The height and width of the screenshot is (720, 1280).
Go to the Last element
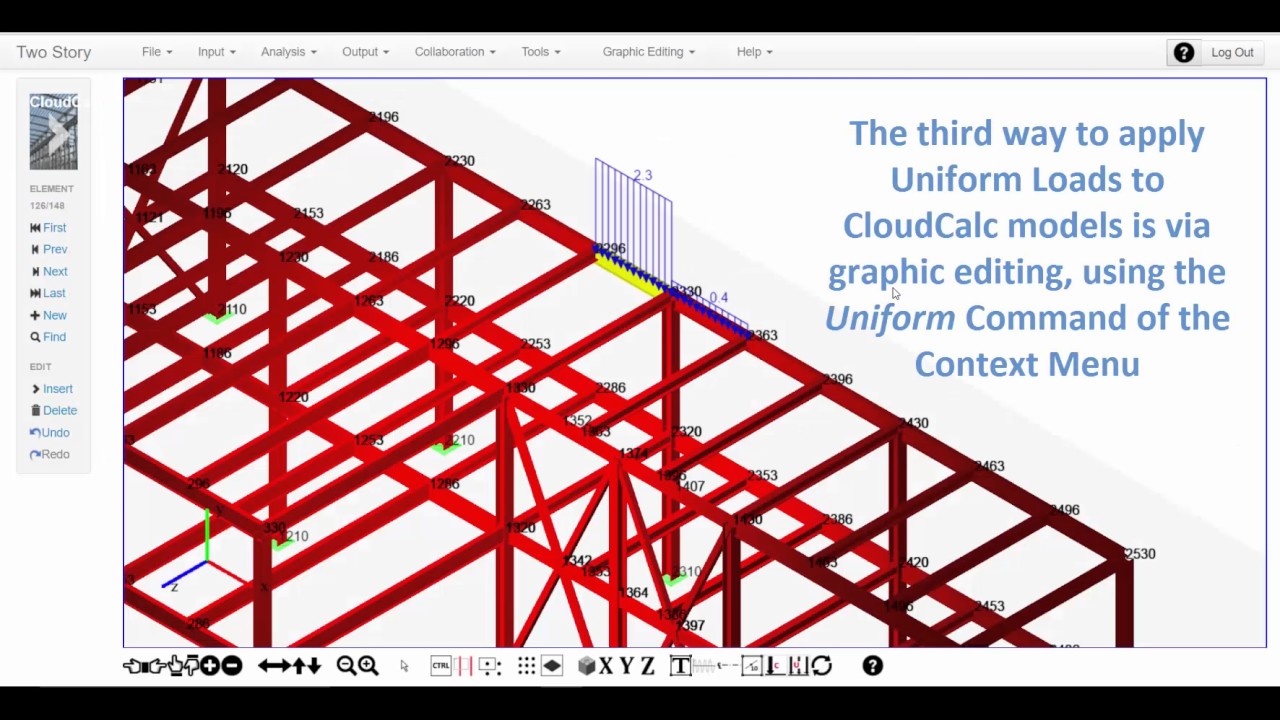tap(48, 293)
